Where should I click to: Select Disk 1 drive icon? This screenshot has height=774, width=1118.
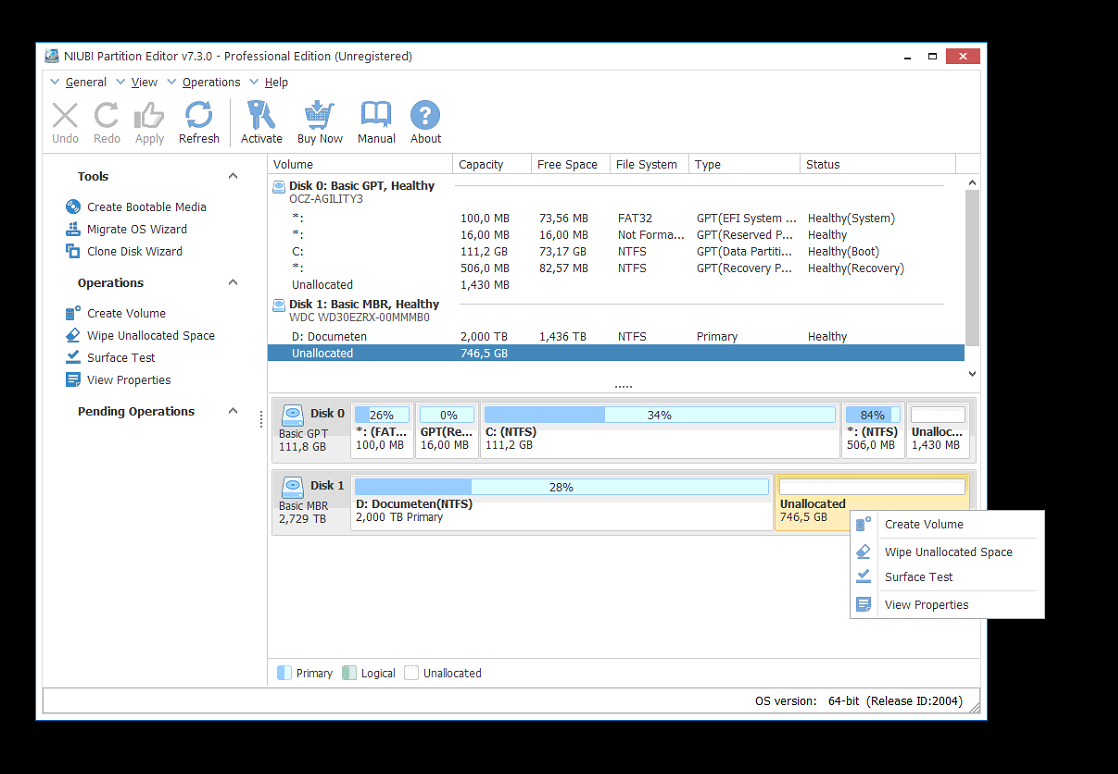293,486
